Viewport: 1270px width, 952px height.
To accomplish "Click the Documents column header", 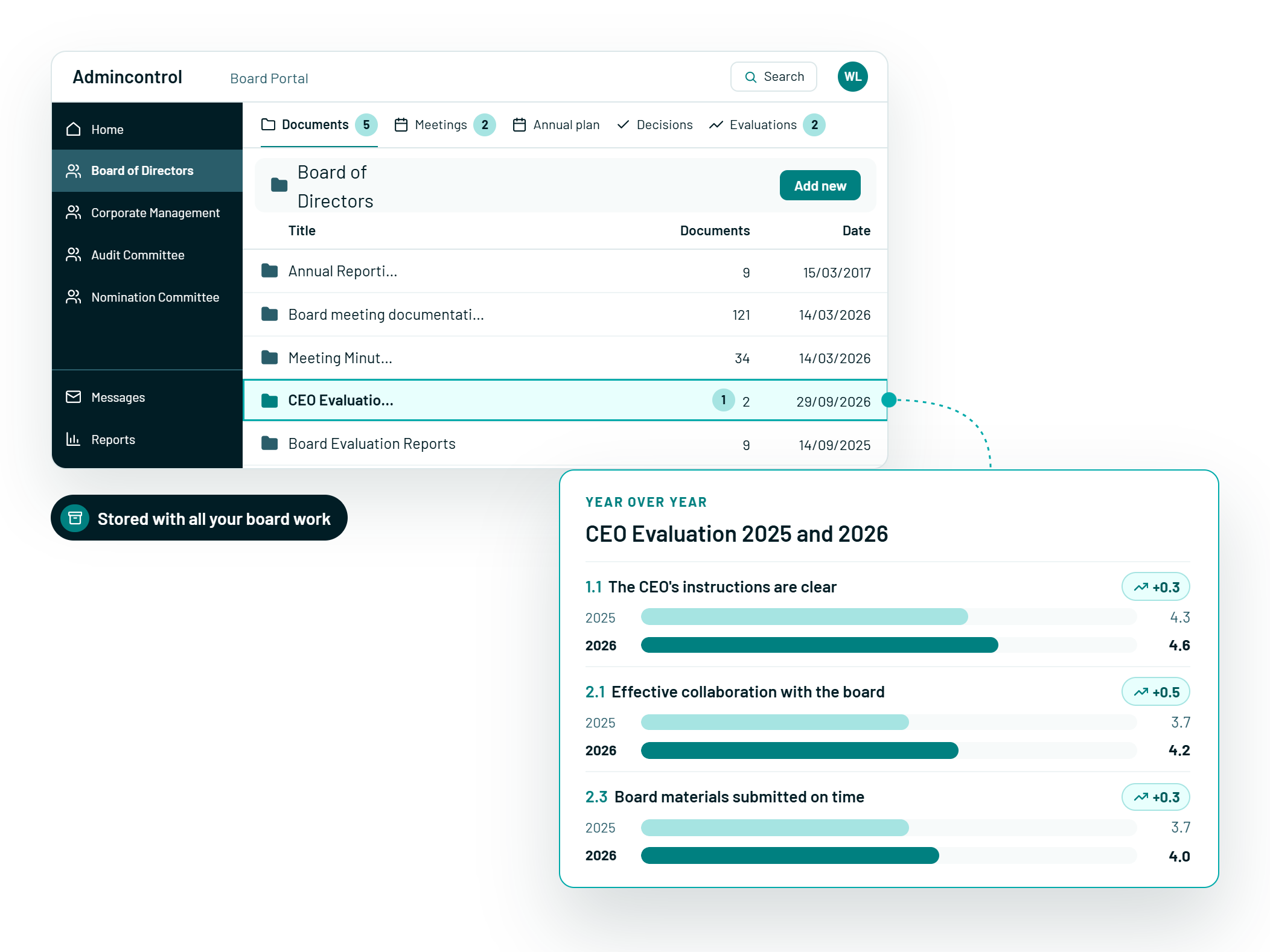I will pyautogui.click(x=715, y=230).
